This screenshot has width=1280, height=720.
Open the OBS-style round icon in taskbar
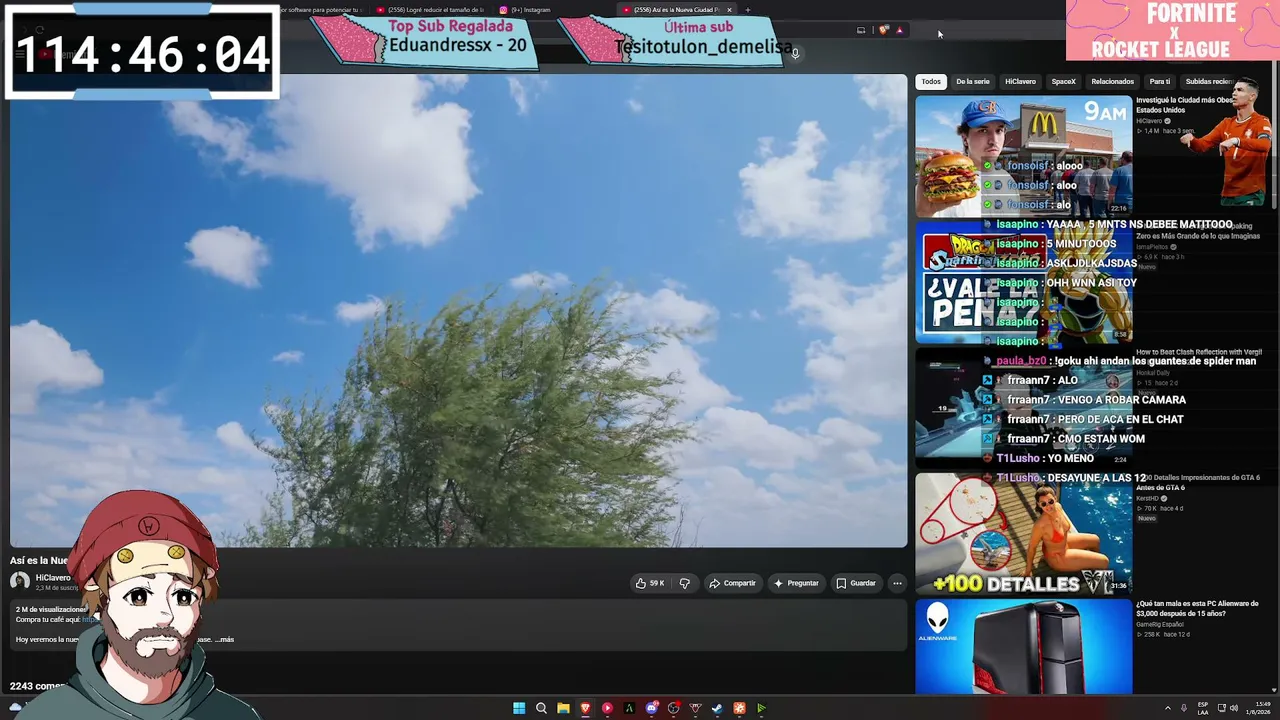(x=673, y=708)
